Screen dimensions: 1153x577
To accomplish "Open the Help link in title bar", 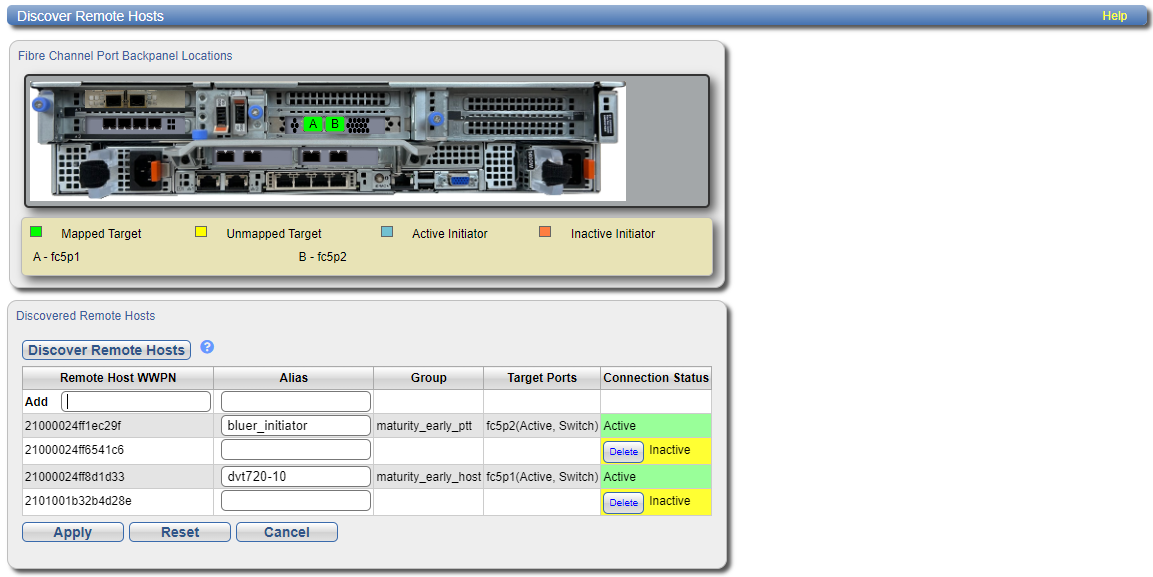I will 1114,16.
